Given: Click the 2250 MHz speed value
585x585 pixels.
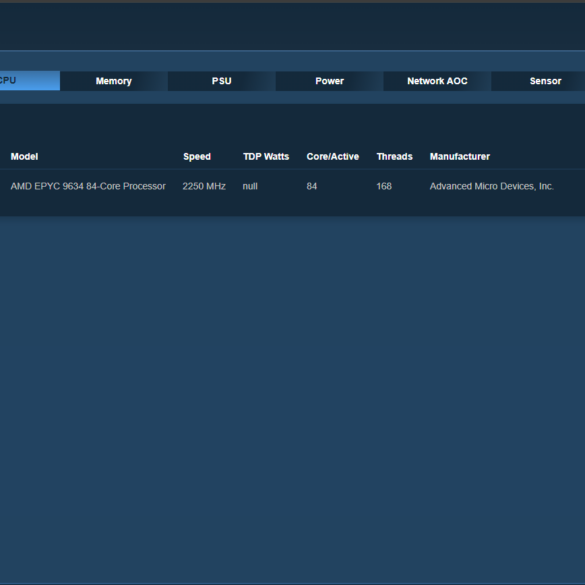Looking at the screenshot, I should point(204,186).
